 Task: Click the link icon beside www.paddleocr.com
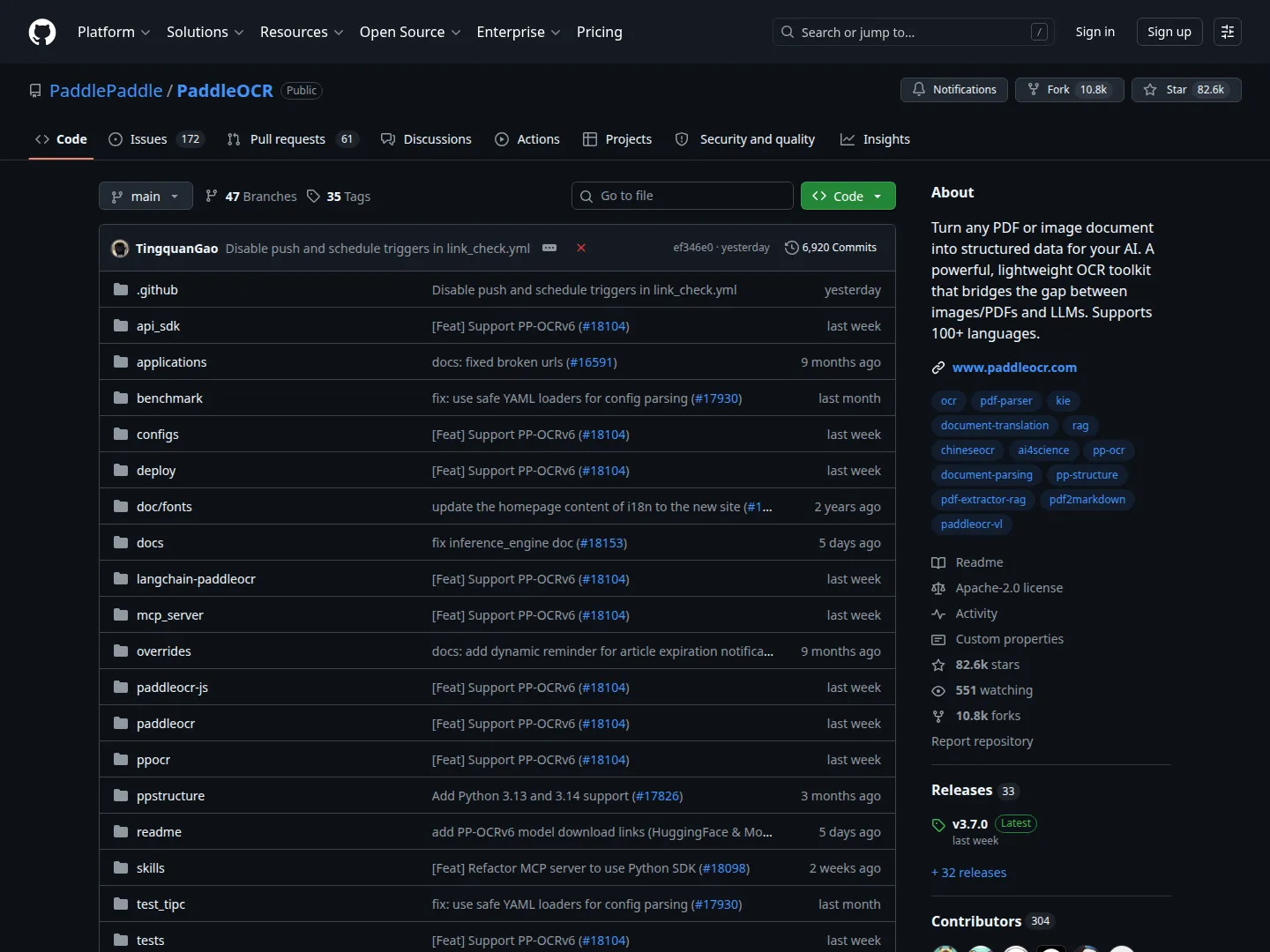point(938,368)
